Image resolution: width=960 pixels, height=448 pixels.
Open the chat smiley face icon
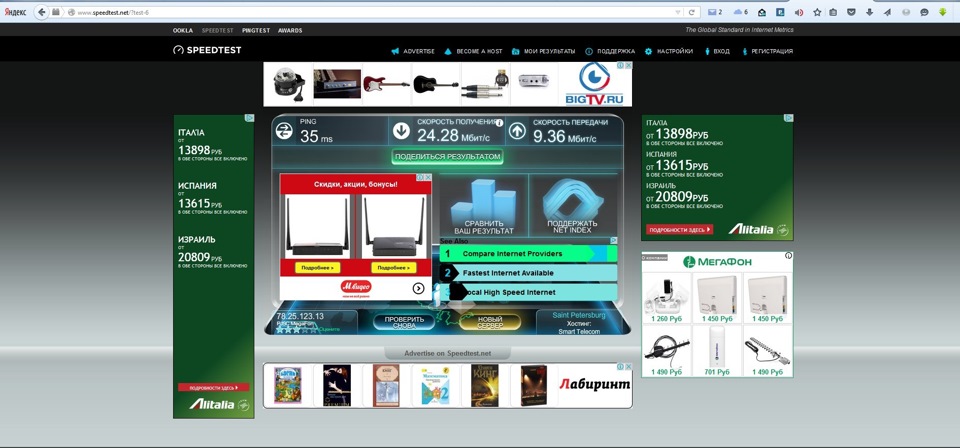(924, 12)
